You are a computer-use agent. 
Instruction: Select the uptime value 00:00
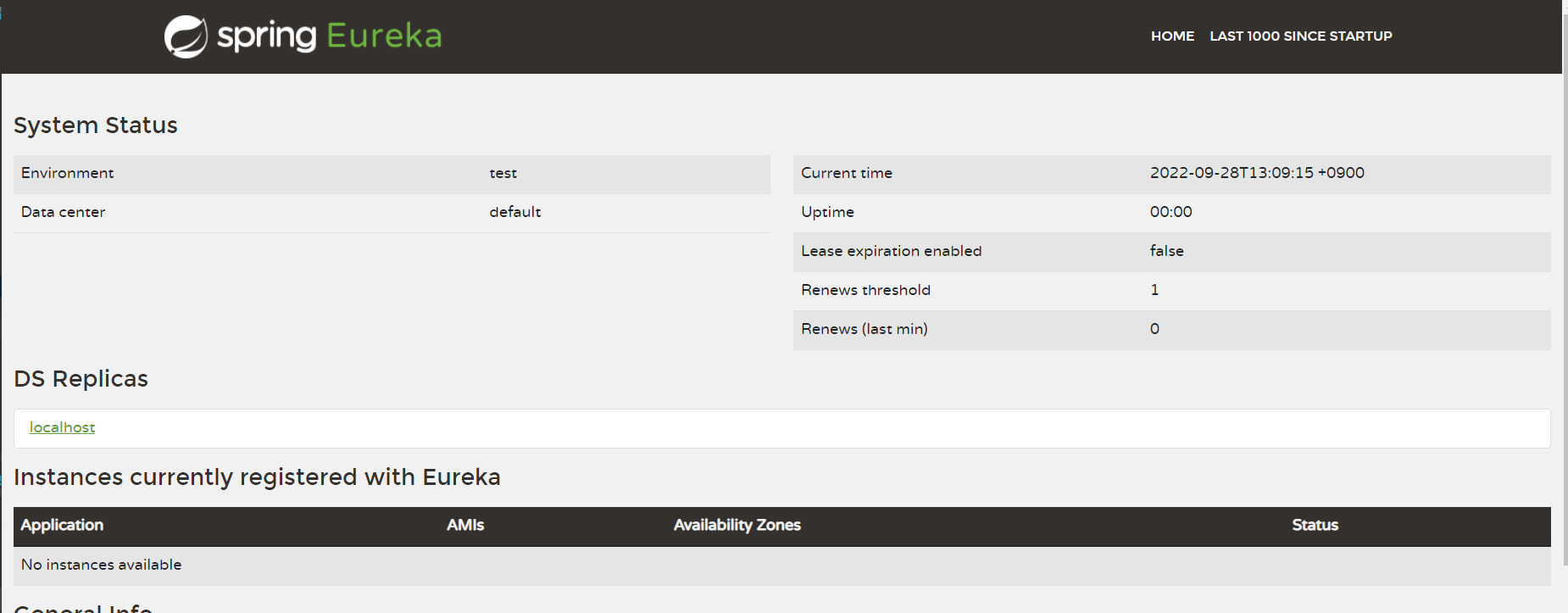(x=1170, y=212)
